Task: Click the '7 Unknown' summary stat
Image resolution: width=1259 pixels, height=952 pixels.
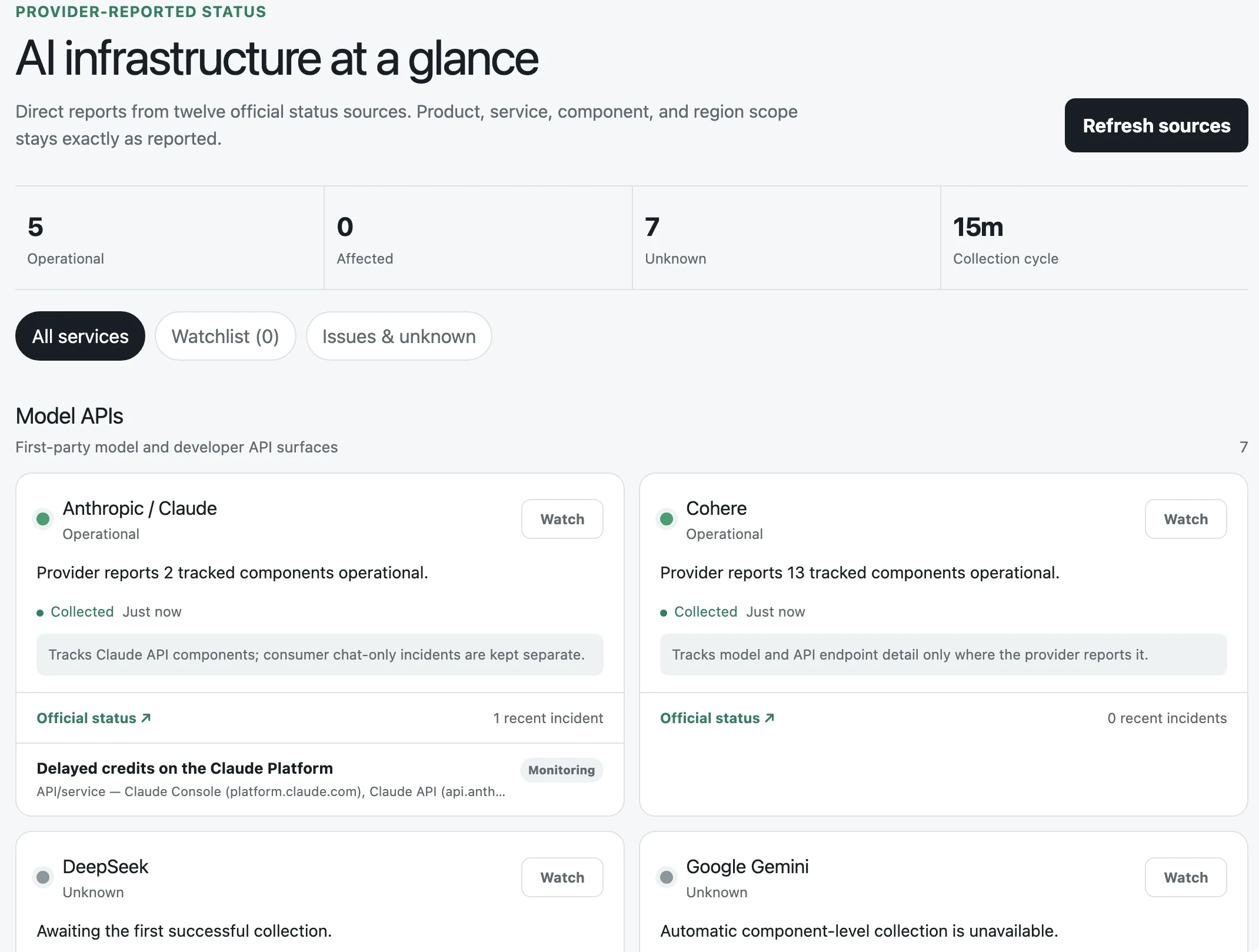Action: coord(786,238)
